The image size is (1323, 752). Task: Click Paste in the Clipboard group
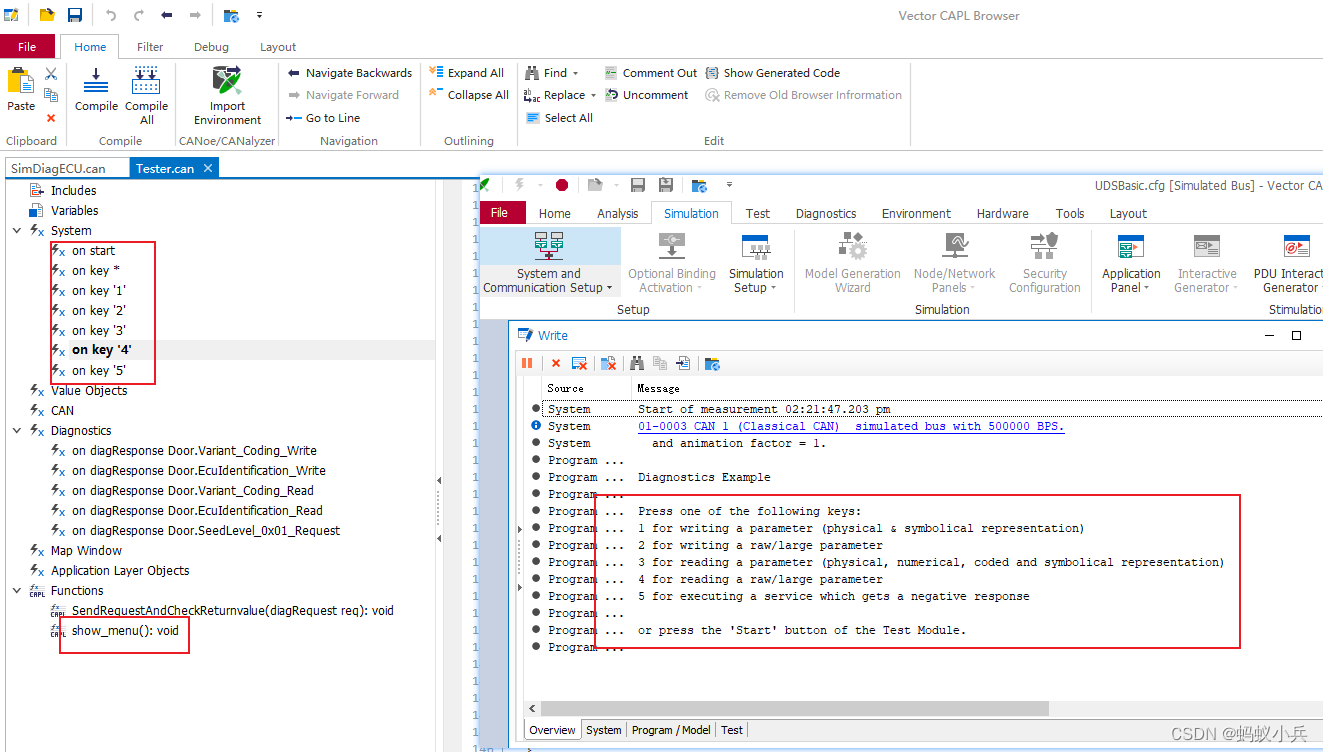point(21,89)
